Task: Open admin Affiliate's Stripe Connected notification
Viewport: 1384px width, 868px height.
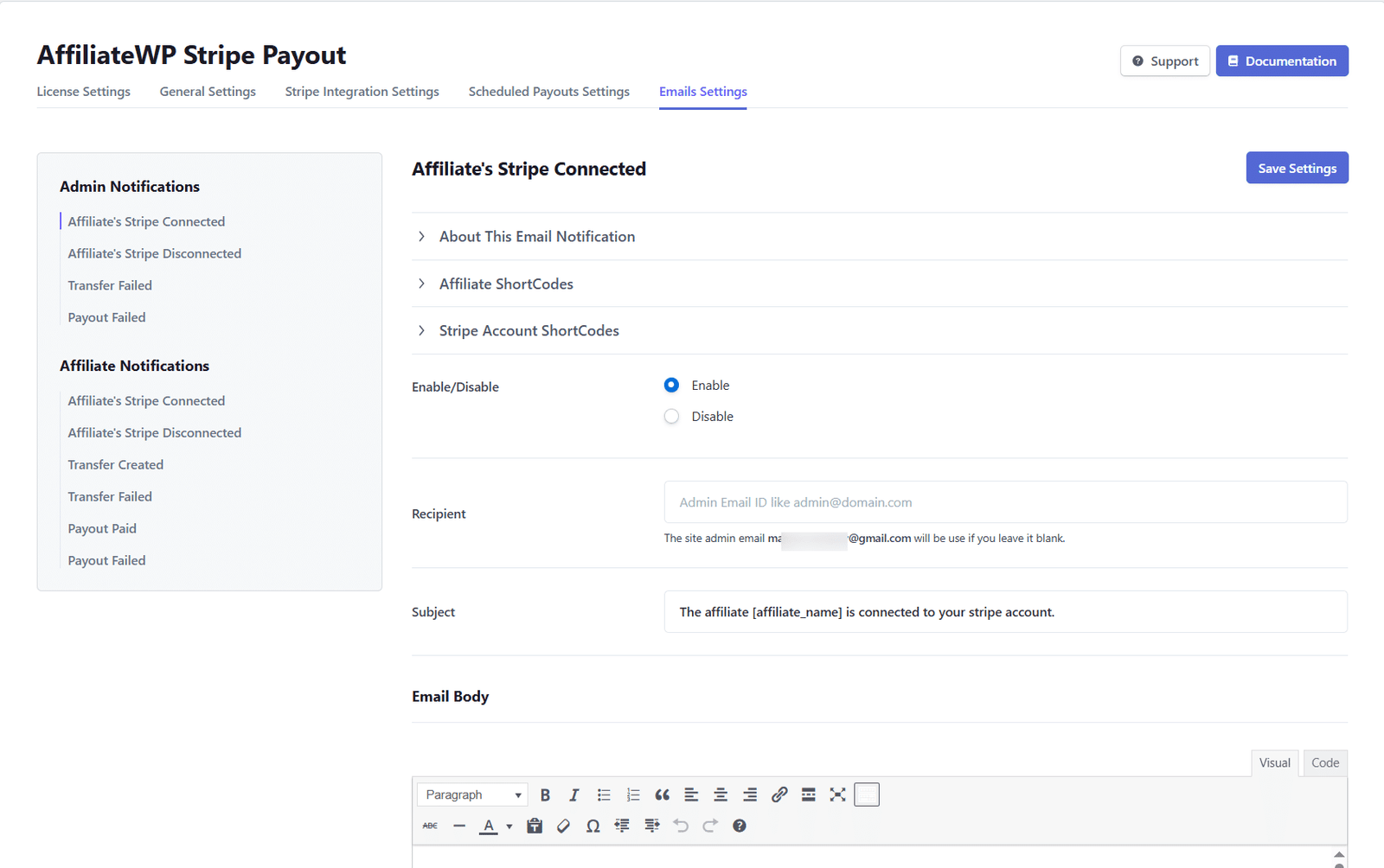Action: pyautogui.click(x=146, y=221)
